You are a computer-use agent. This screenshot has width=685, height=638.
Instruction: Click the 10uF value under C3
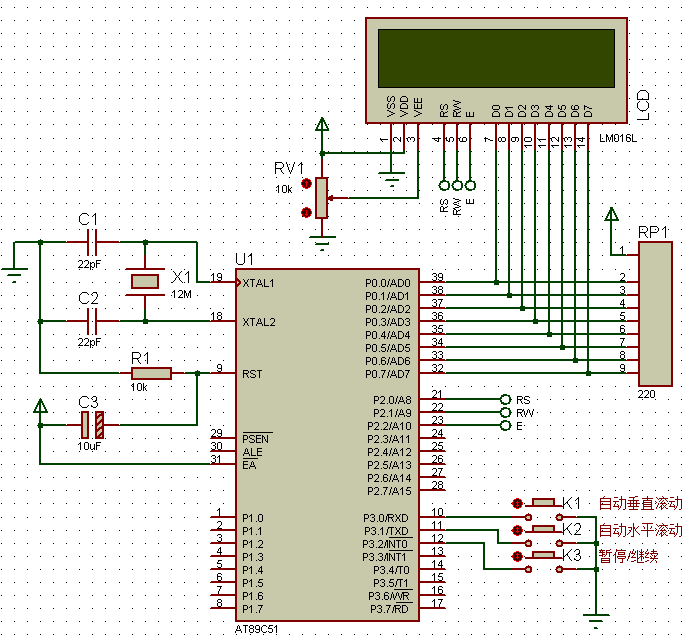pos(89,446)
